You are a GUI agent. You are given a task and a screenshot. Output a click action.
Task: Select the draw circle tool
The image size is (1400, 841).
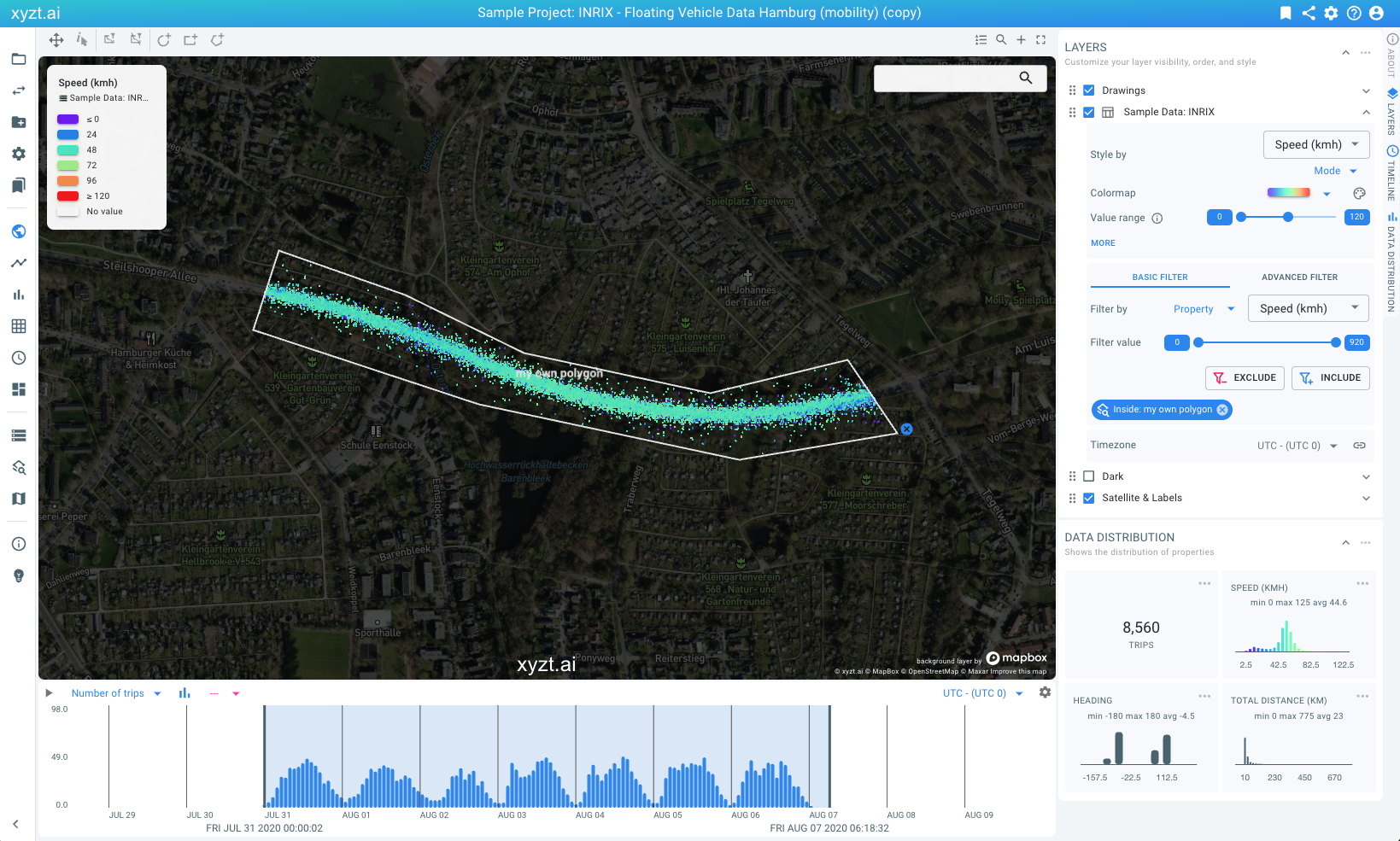tap(164, 40)
